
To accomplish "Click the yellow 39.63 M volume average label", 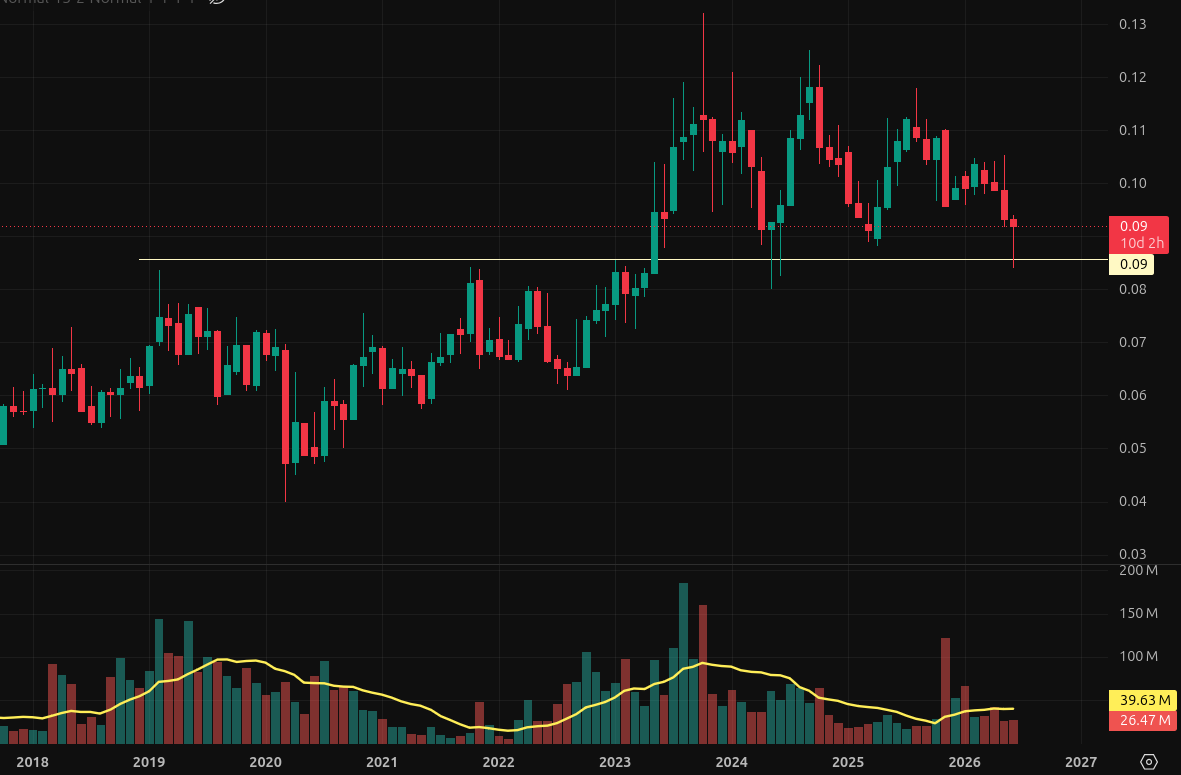I will click(x=1143, y=700).
